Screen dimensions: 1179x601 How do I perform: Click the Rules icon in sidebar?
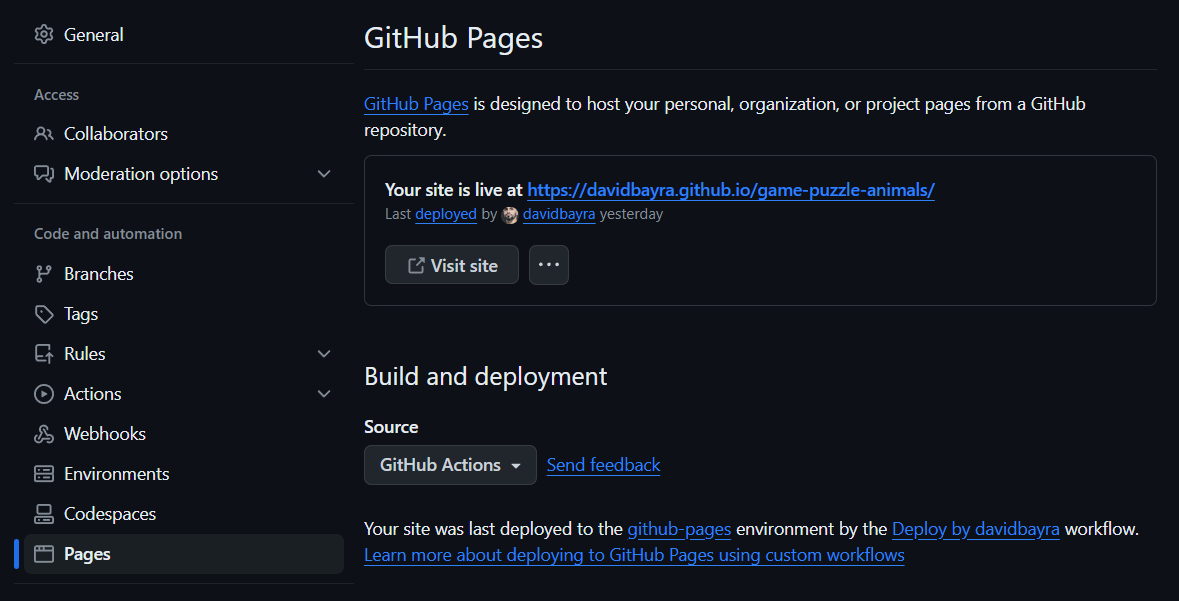click(x=44, y=354)
